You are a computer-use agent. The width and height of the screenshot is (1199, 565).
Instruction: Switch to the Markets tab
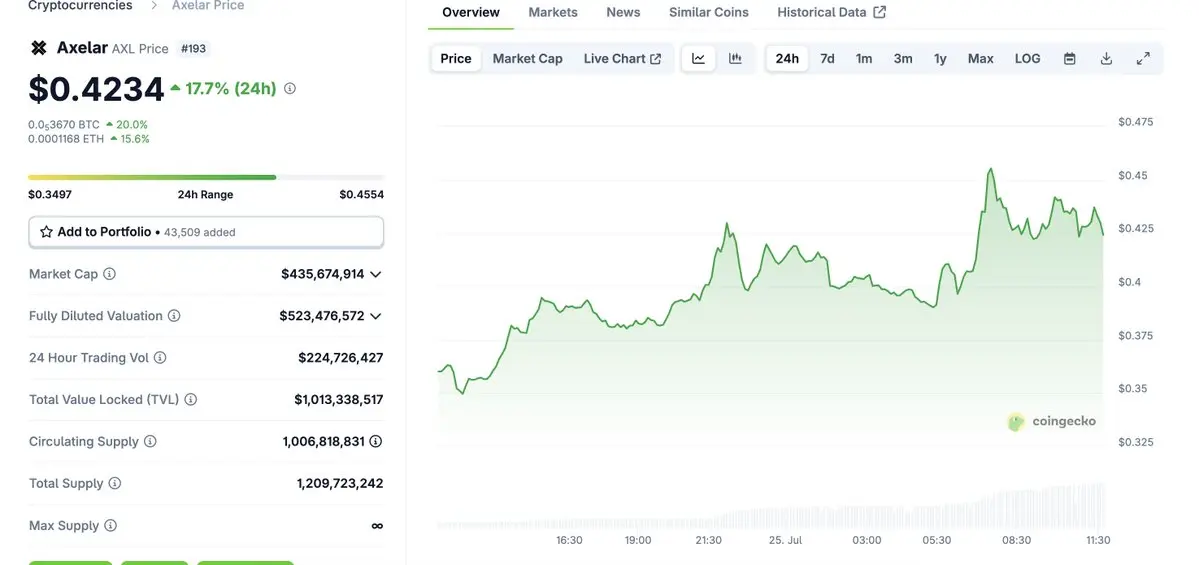[x=553, y=12]
